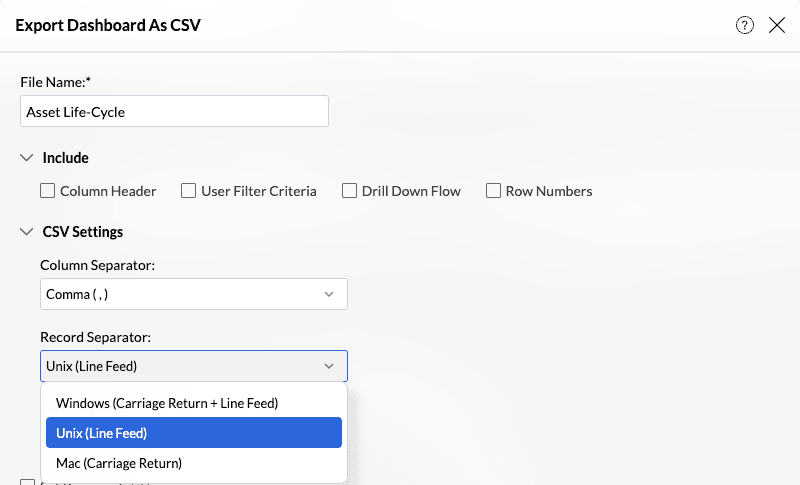Close the Export Dashboard dialog
The height and width of the screenshot is (485, 800).
tap(777, 26)
